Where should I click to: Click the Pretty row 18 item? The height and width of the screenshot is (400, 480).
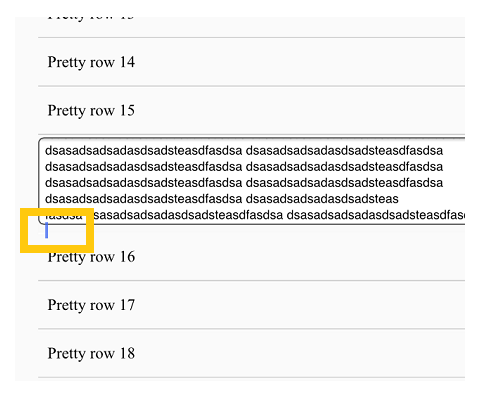(251, 353)
